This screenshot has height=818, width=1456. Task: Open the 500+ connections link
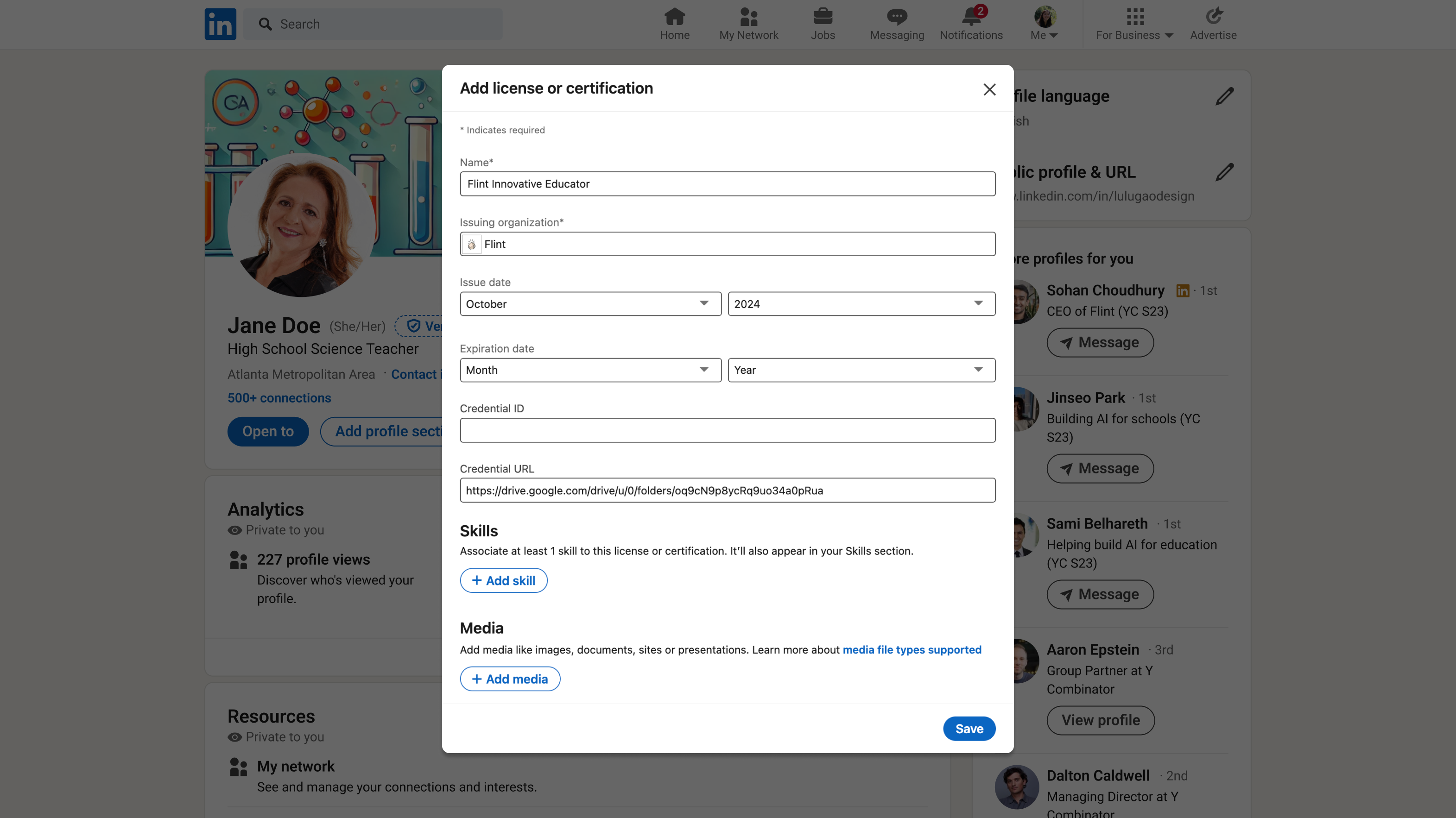279,398
